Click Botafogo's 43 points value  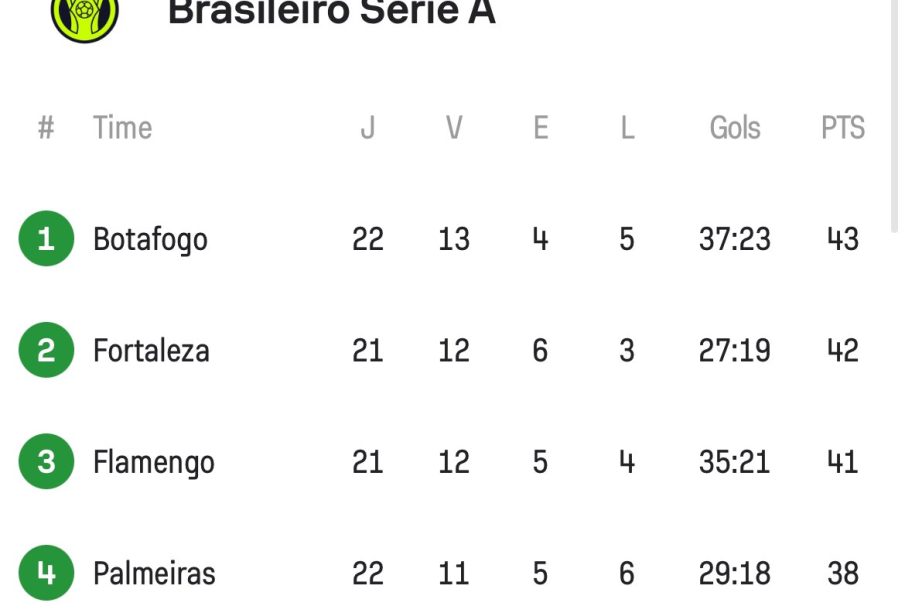842,240
